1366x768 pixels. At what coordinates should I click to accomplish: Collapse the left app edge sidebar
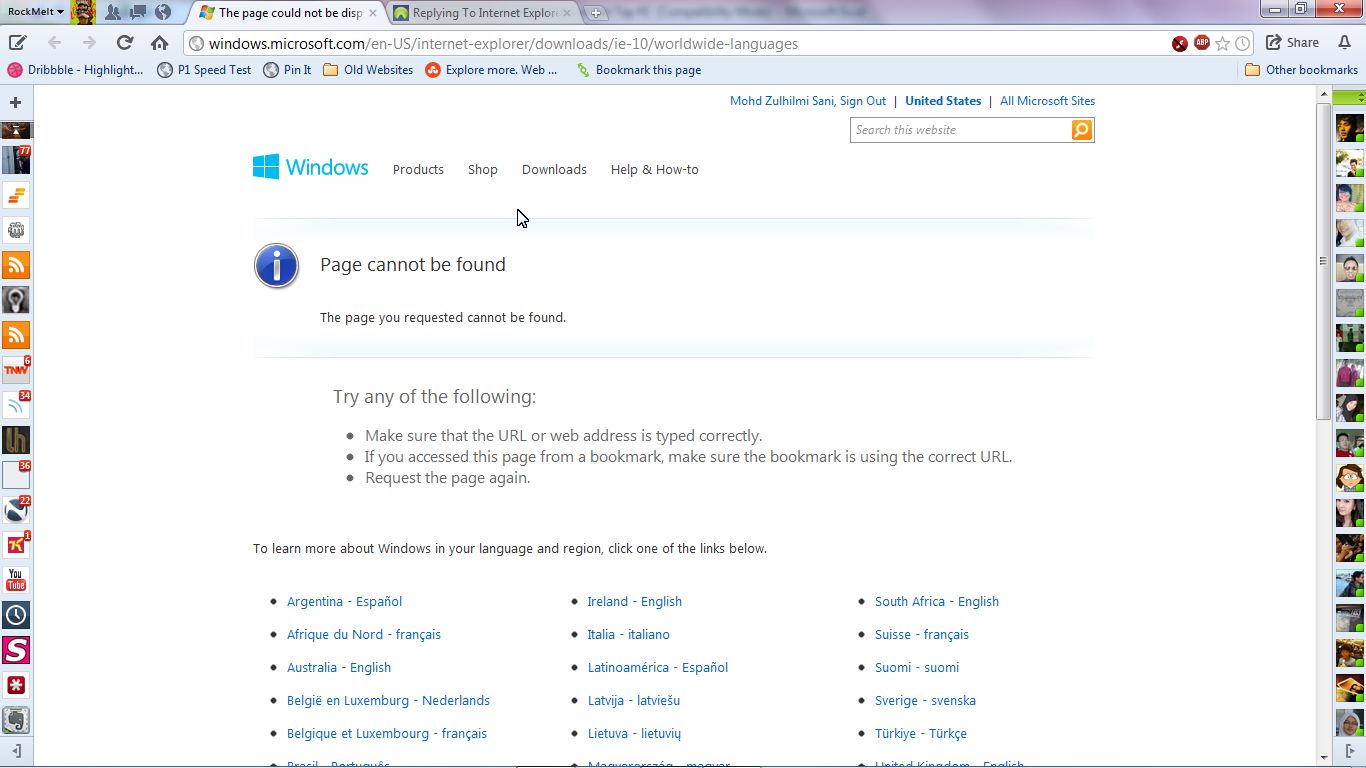pos(16,751)
